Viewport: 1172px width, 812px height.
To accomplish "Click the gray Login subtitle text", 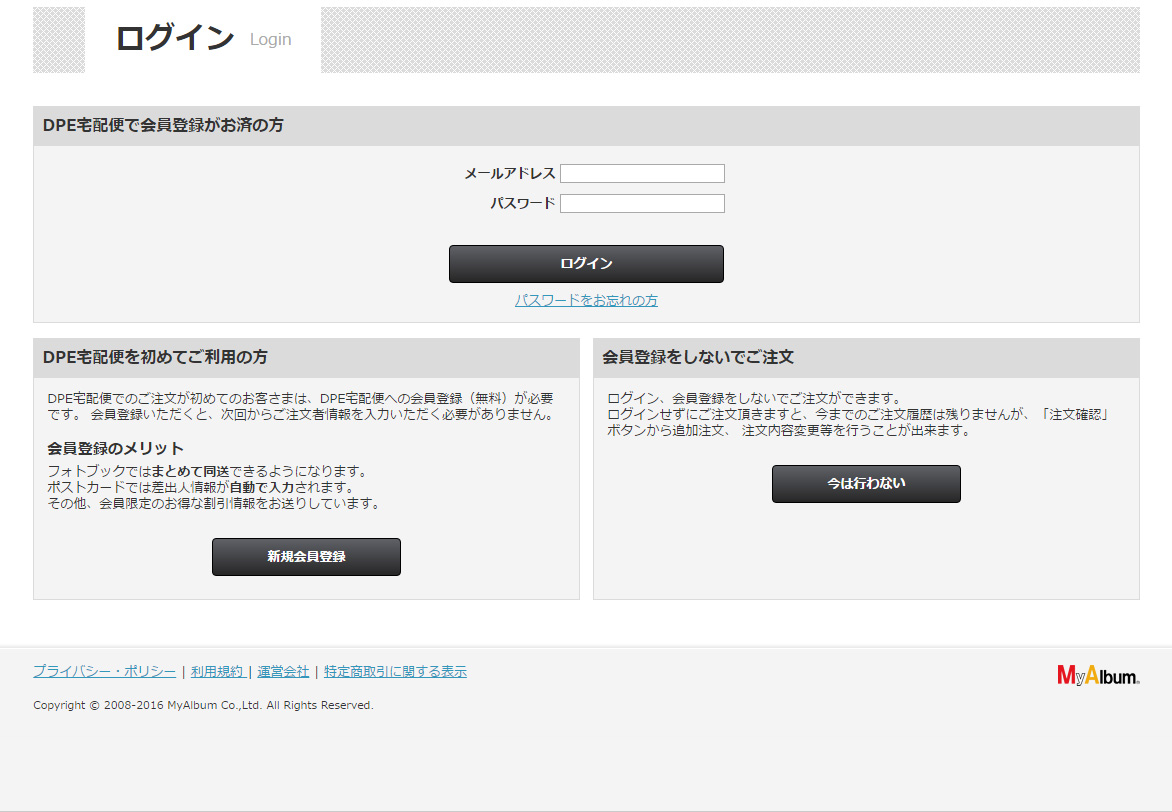I will pyautogui.click(x=271, y=40).
